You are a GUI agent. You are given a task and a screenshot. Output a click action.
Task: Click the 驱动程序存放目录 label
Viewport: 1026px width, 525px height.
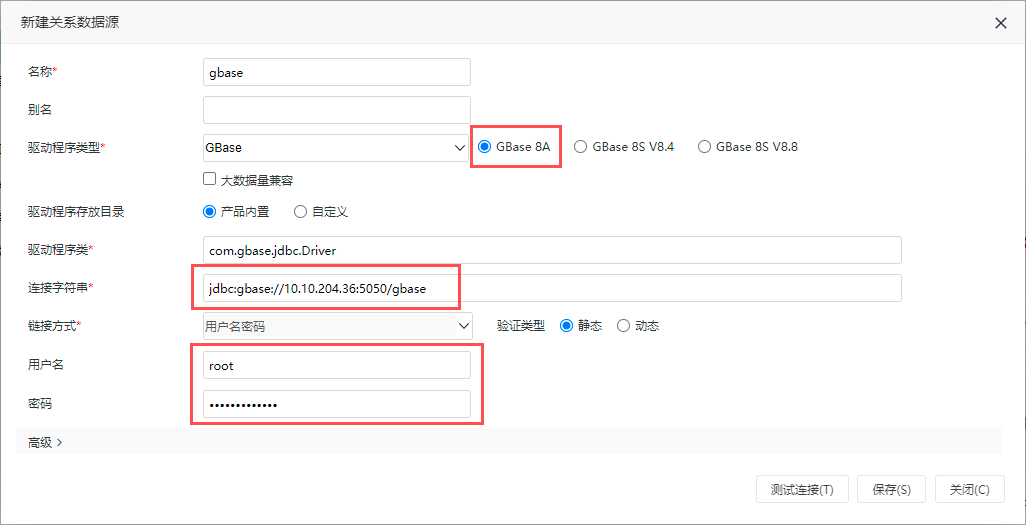click(76, 211)
